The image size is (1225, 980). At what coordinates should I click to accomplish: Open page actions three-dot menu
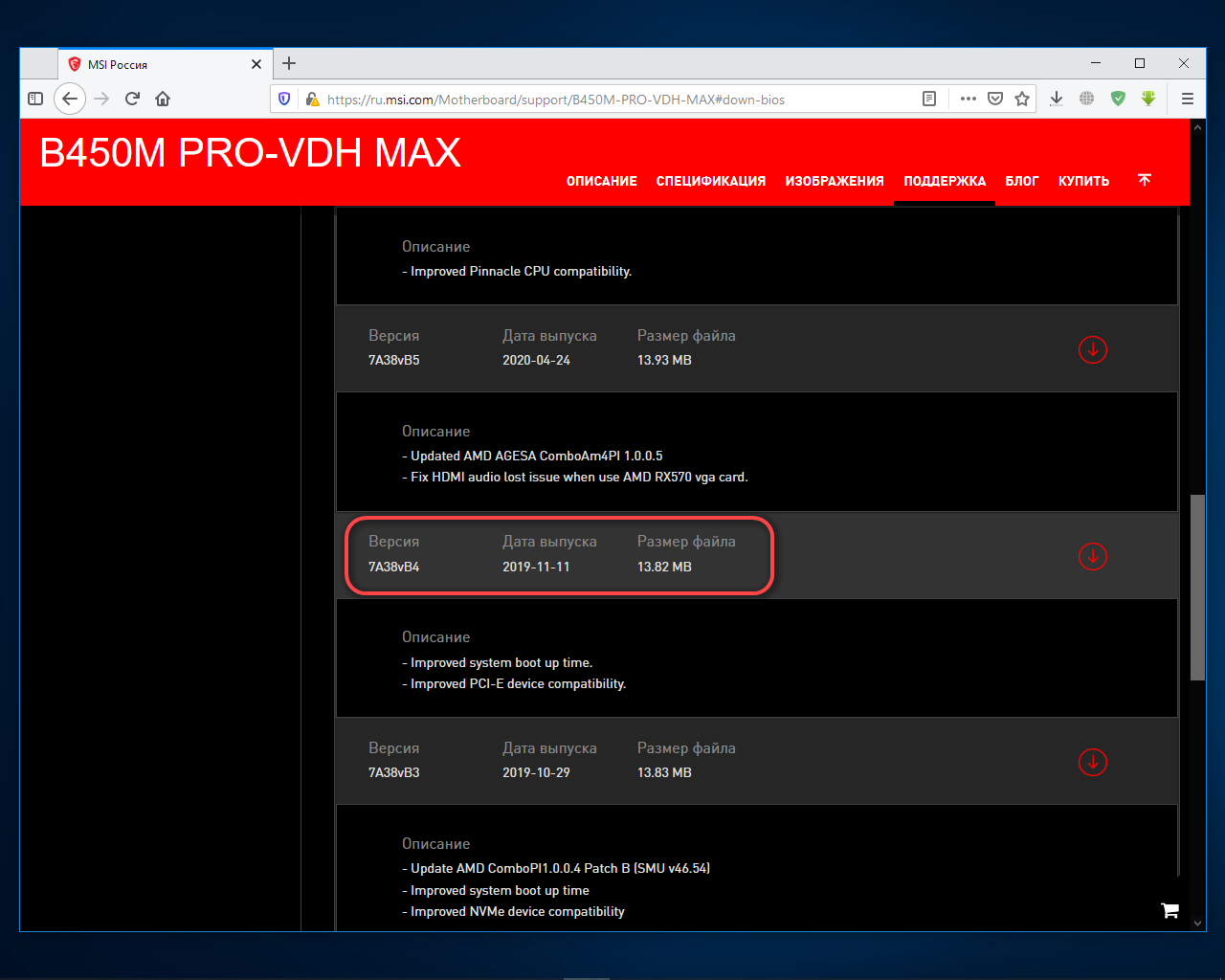coord(969,99)
